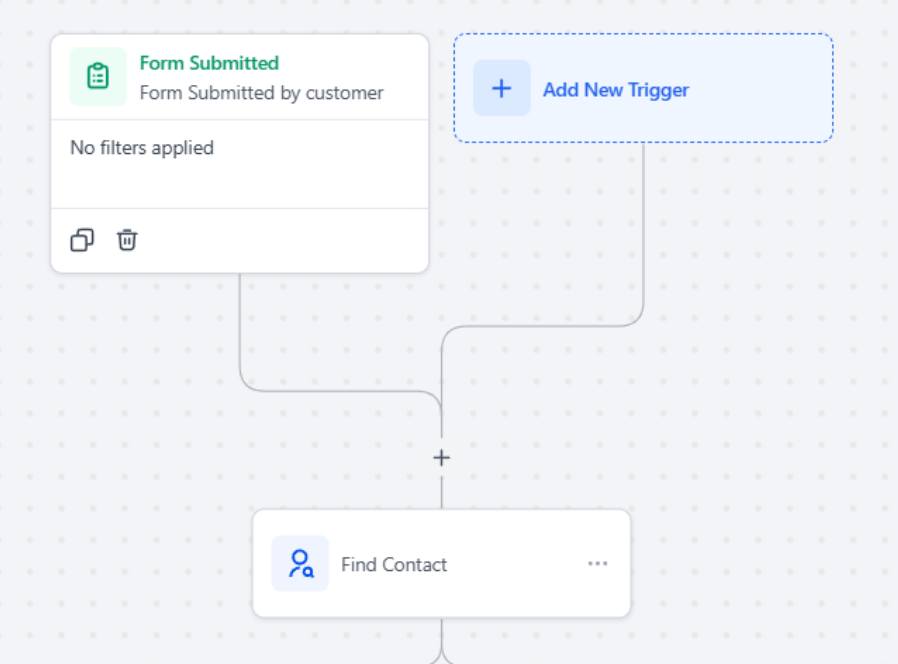This screenshot has width=898, height=664.
Task: Click the connector line under Add New Trigger
Action: pyautogui.click(x=643, y=230)
